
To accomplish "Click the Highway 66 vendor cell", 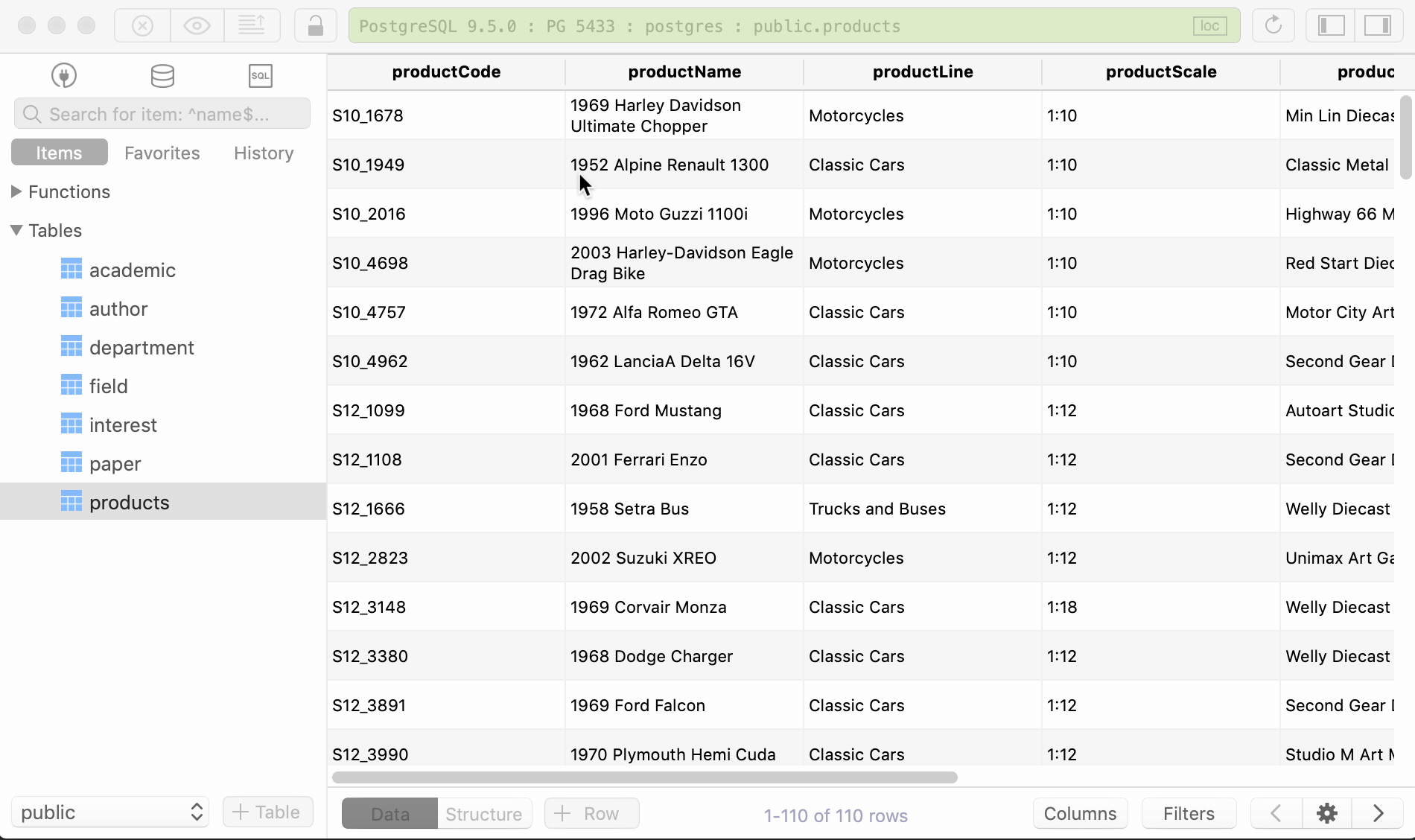I will pos(1338,214).
